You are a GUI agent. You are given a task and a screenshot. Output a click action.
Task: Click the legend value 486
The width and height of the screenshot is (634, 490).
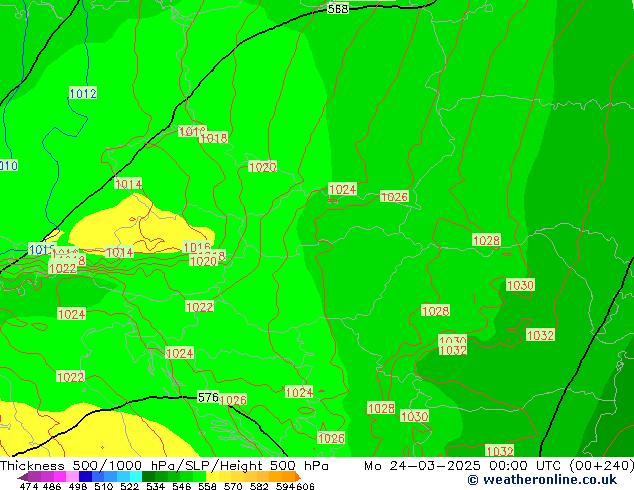pyautogui.click(x=52, y=486)
